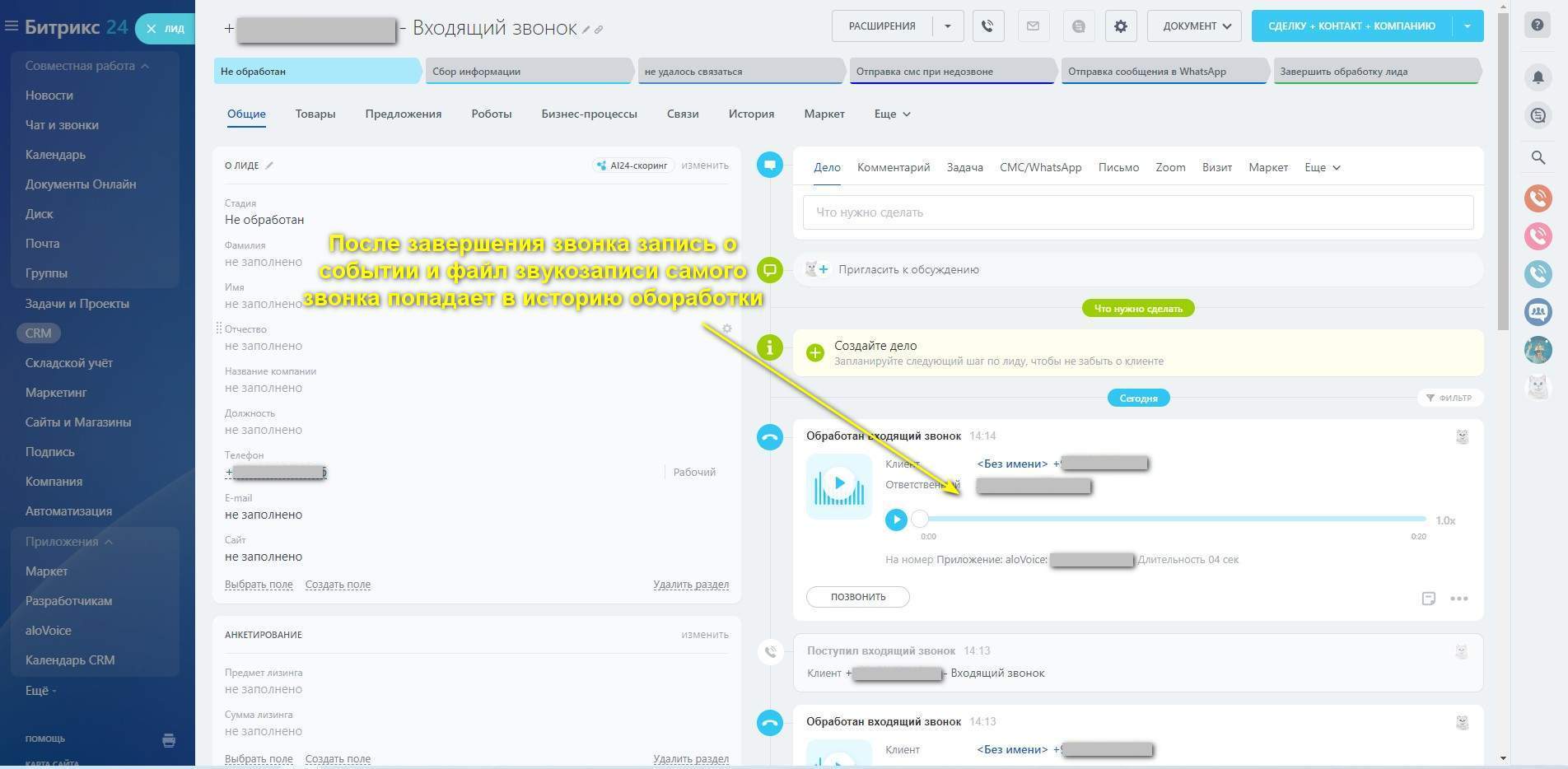
Task: Edit the О ЛИДЕ section title pencil
Action: [x=269, y=165]
